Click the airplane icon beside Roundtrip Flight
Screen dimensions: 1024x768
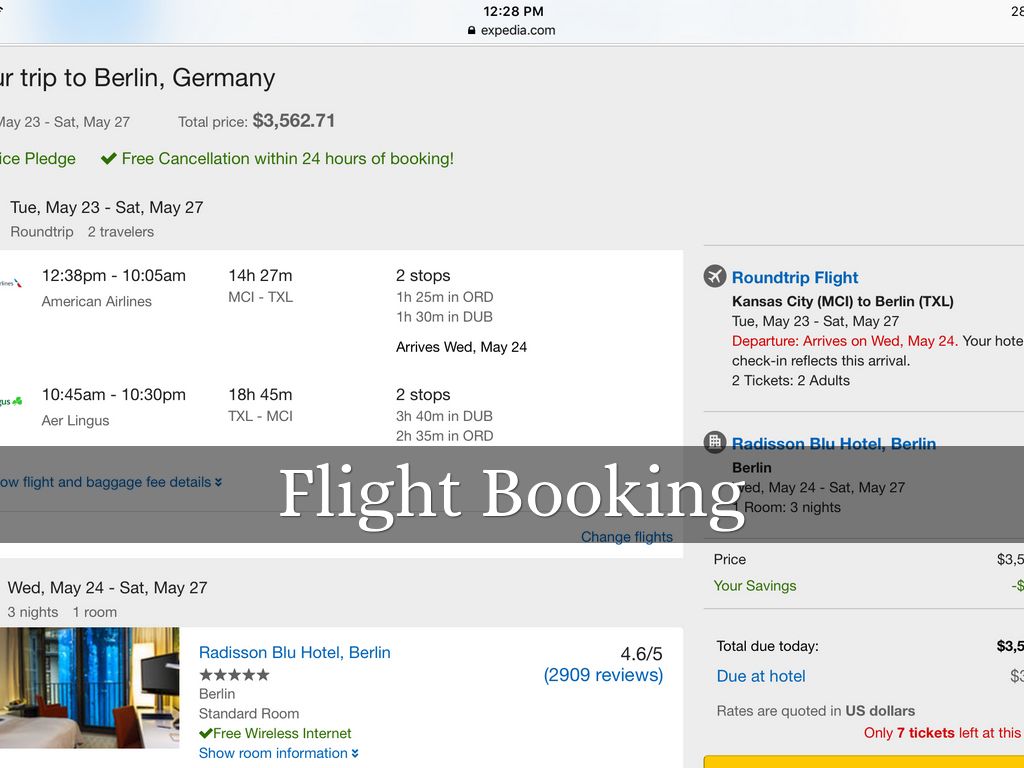click(714, 277)
